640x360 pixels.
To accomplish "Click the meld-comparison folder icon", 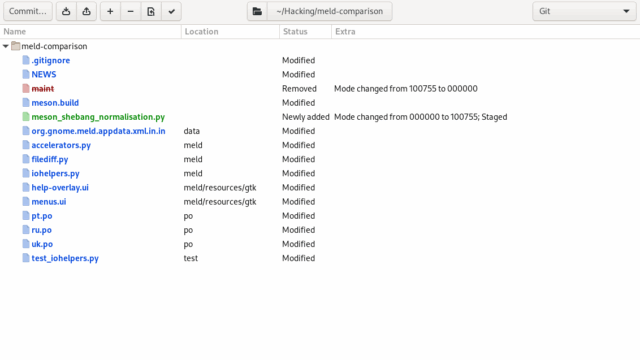I will click(16, 46).
